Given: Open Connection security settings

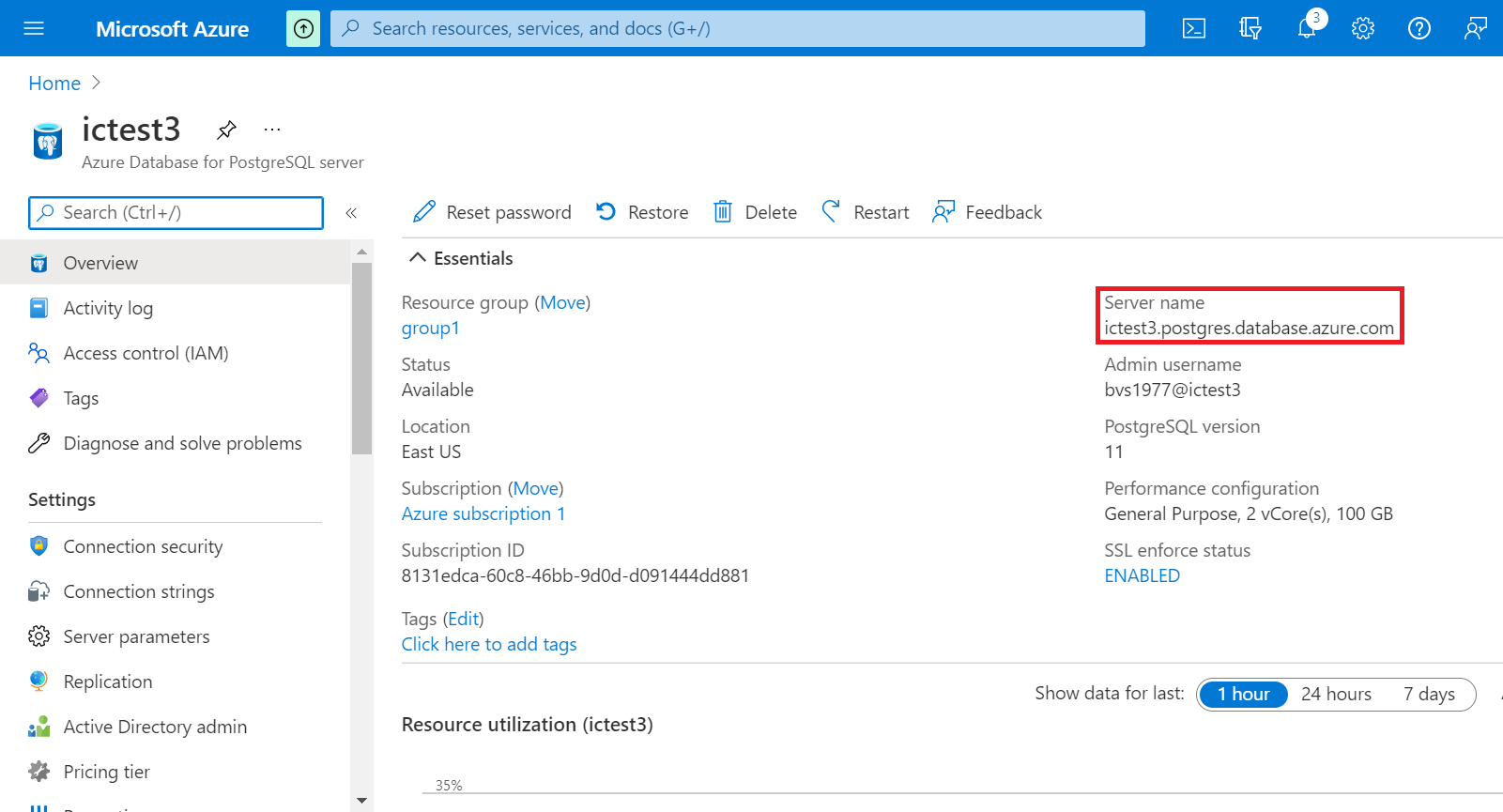Looking at the screenshot, I should (x=143, y=546).
